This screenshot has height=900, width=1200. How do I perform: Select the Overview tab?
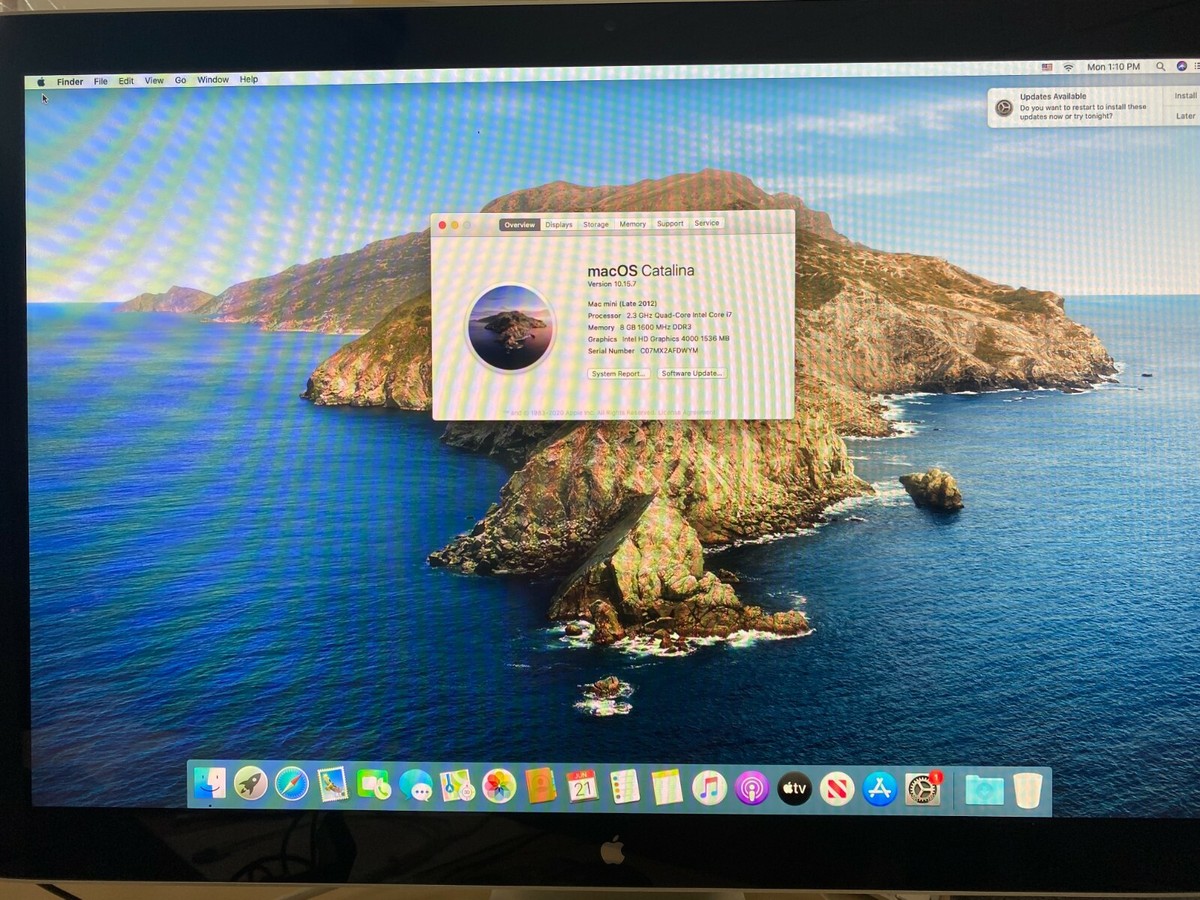(520, 225)
